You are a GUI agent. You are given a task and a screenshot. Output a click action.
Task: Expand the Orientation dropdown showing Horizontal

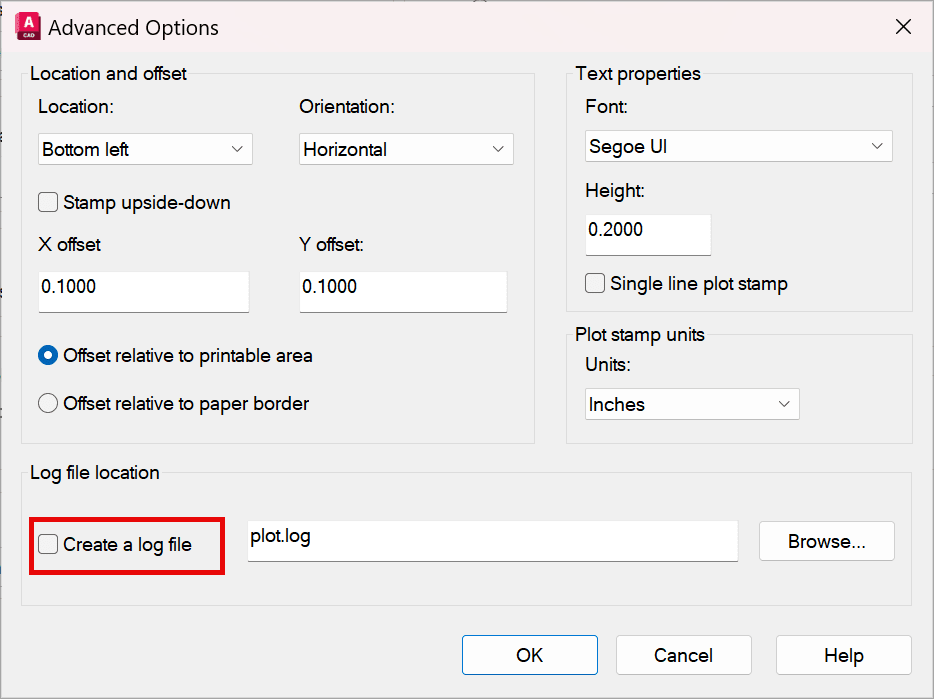pos(406,149)
